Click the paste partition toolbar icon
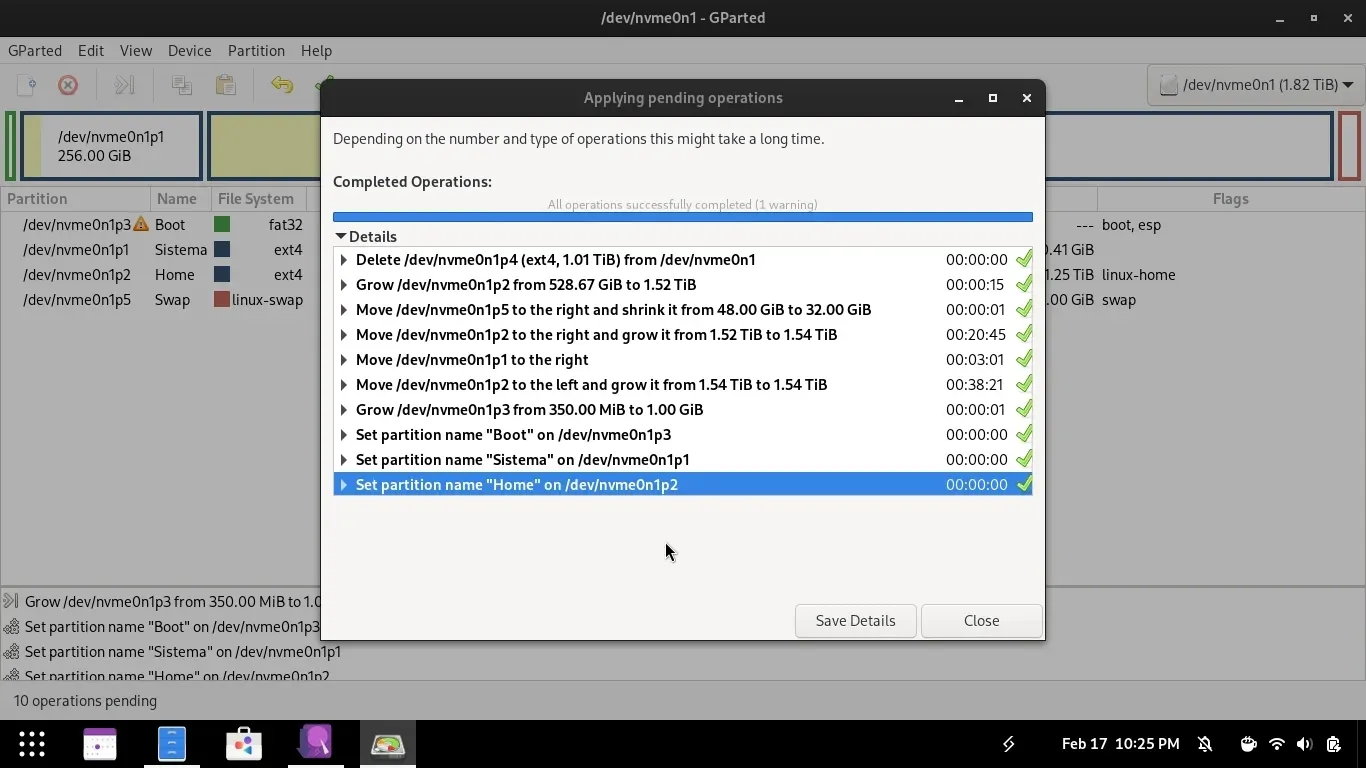The width and height of the screenshot is (1366, 768). pos(226,86)
